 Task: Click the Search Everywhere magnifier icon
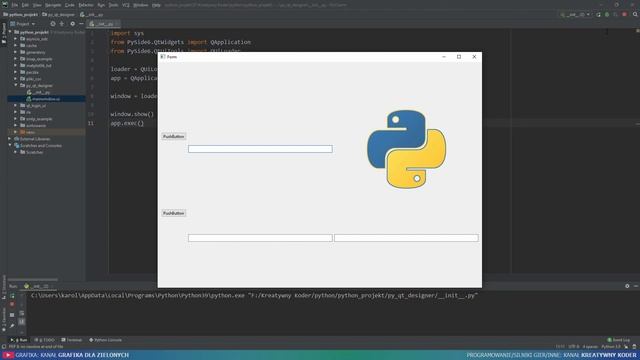tap(635, 14)
